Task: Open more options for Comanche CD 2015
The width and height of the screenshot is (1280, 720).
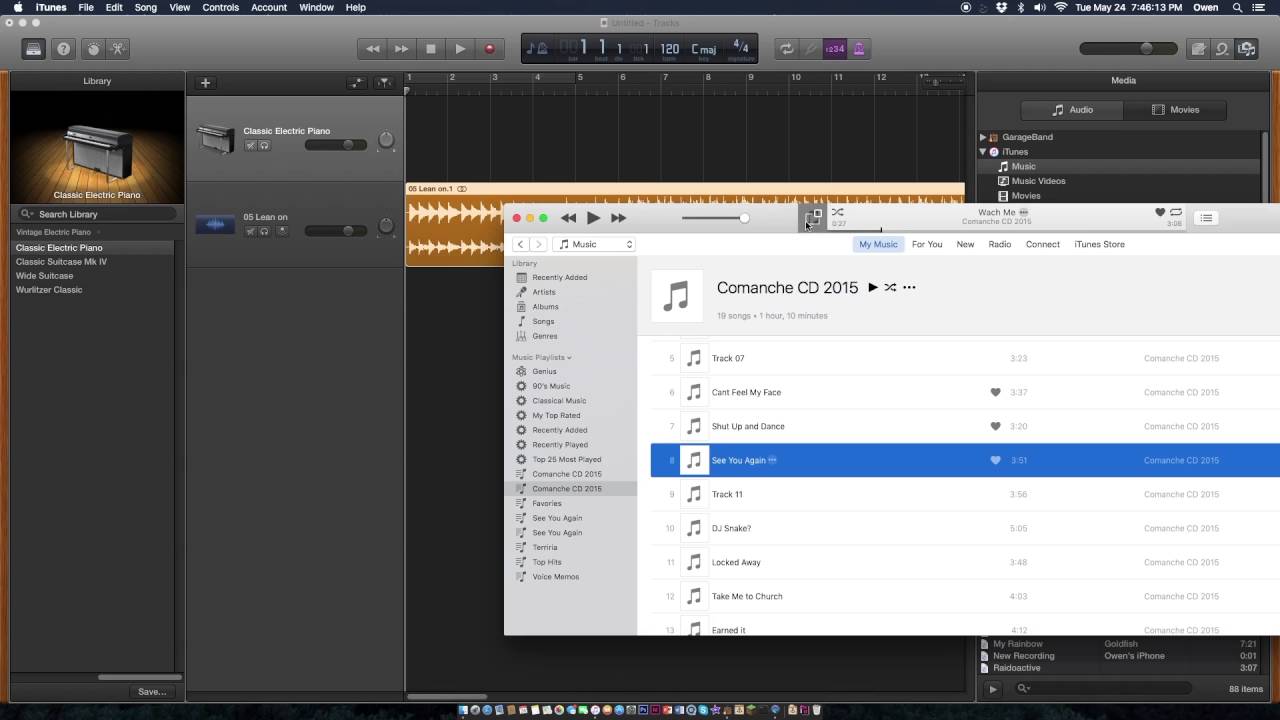Action: pyautogui.click(x=909, y=287)
